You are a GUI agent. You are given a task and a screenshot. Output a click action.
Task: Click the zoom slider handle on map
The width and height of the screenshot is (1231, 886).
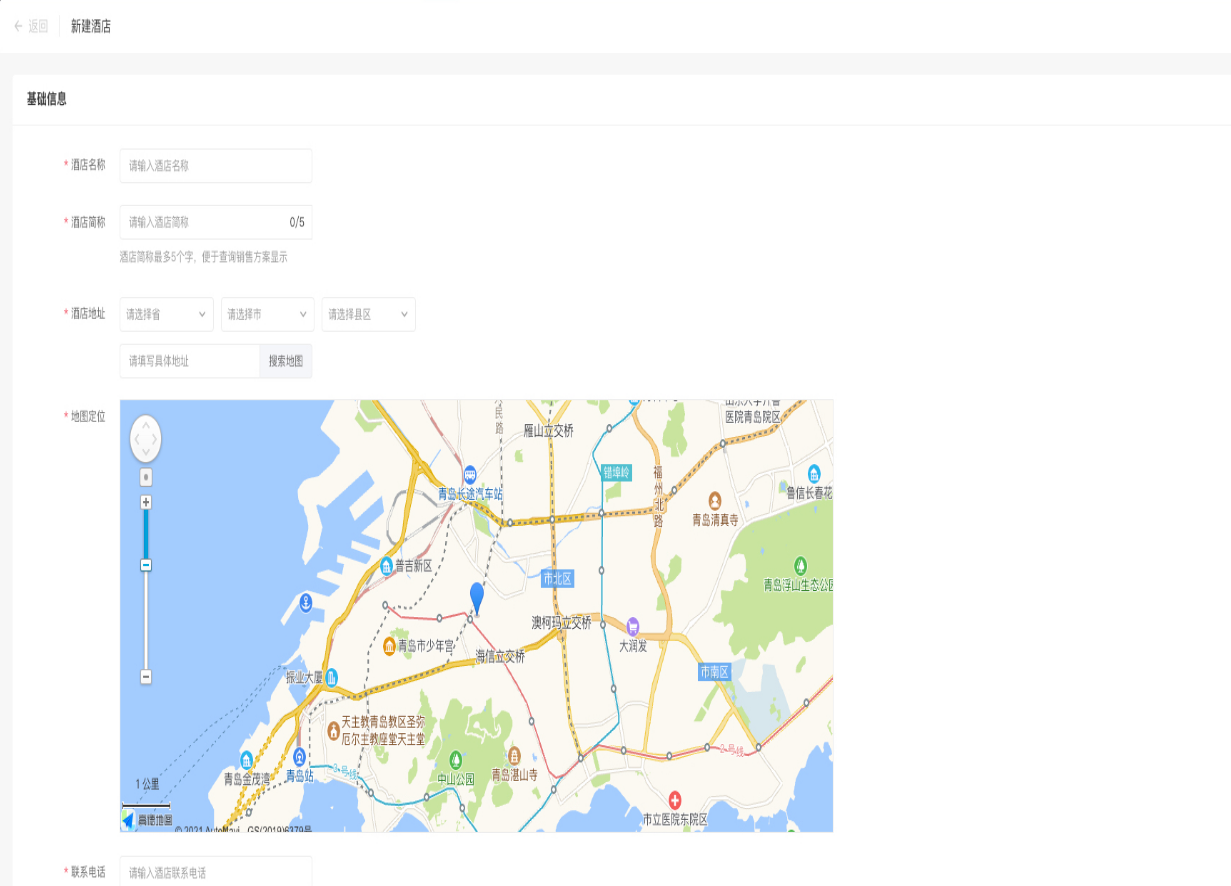click(146, 565)
